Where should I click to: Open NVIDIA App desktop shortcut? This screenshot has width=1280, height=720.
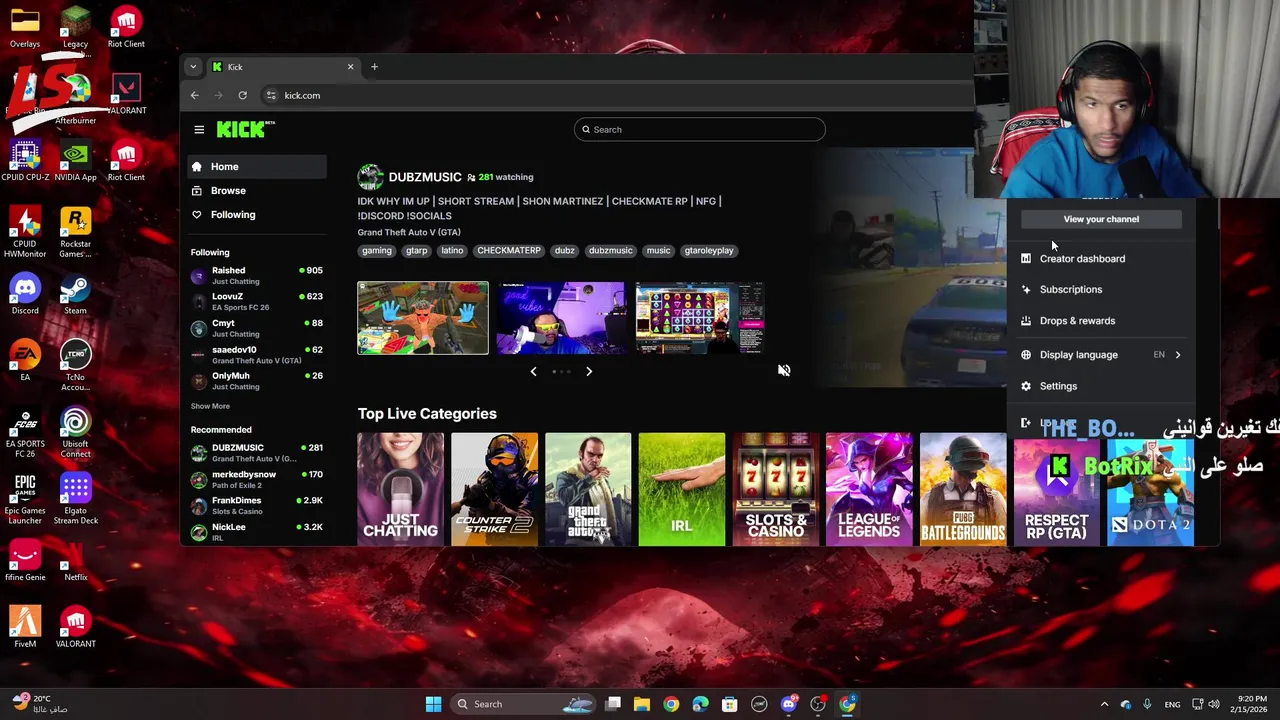pos(75,160)
